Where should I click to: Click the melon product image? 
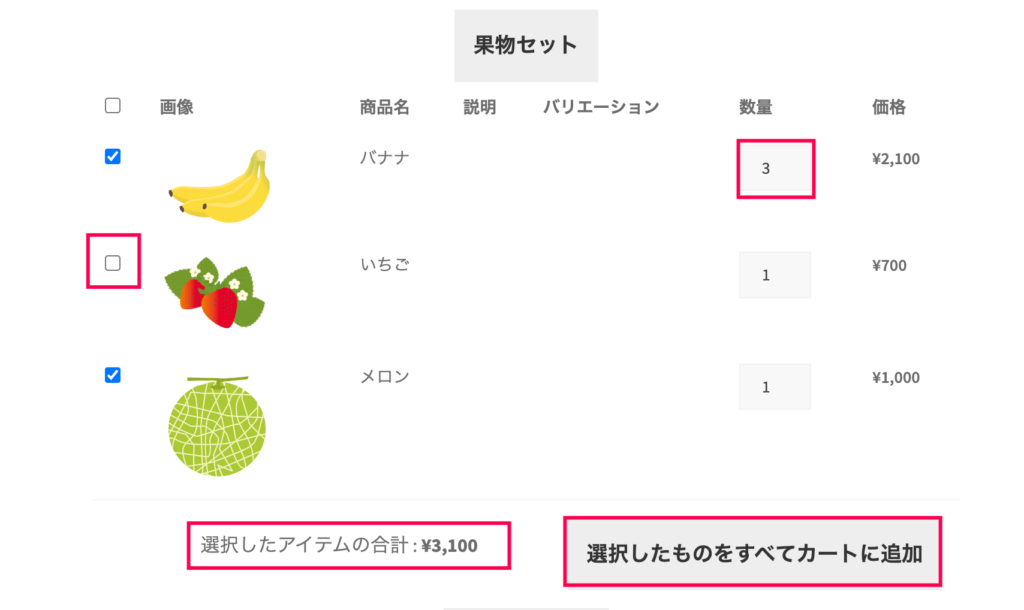click(x=217, y=426)
